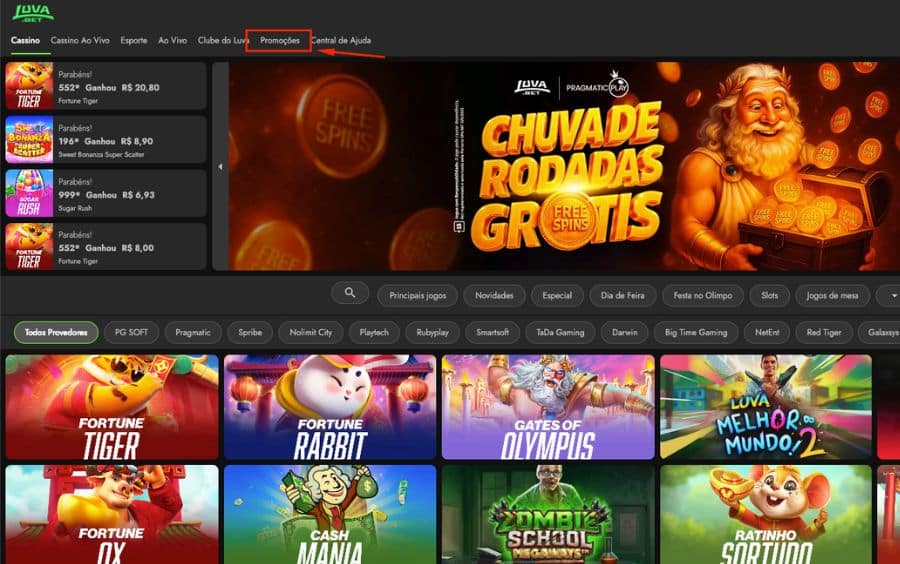The image size is (900, 564).
Task: Open Cassino Ao Vivo tab
Action: pyautogui.click(x=80, y=40)
